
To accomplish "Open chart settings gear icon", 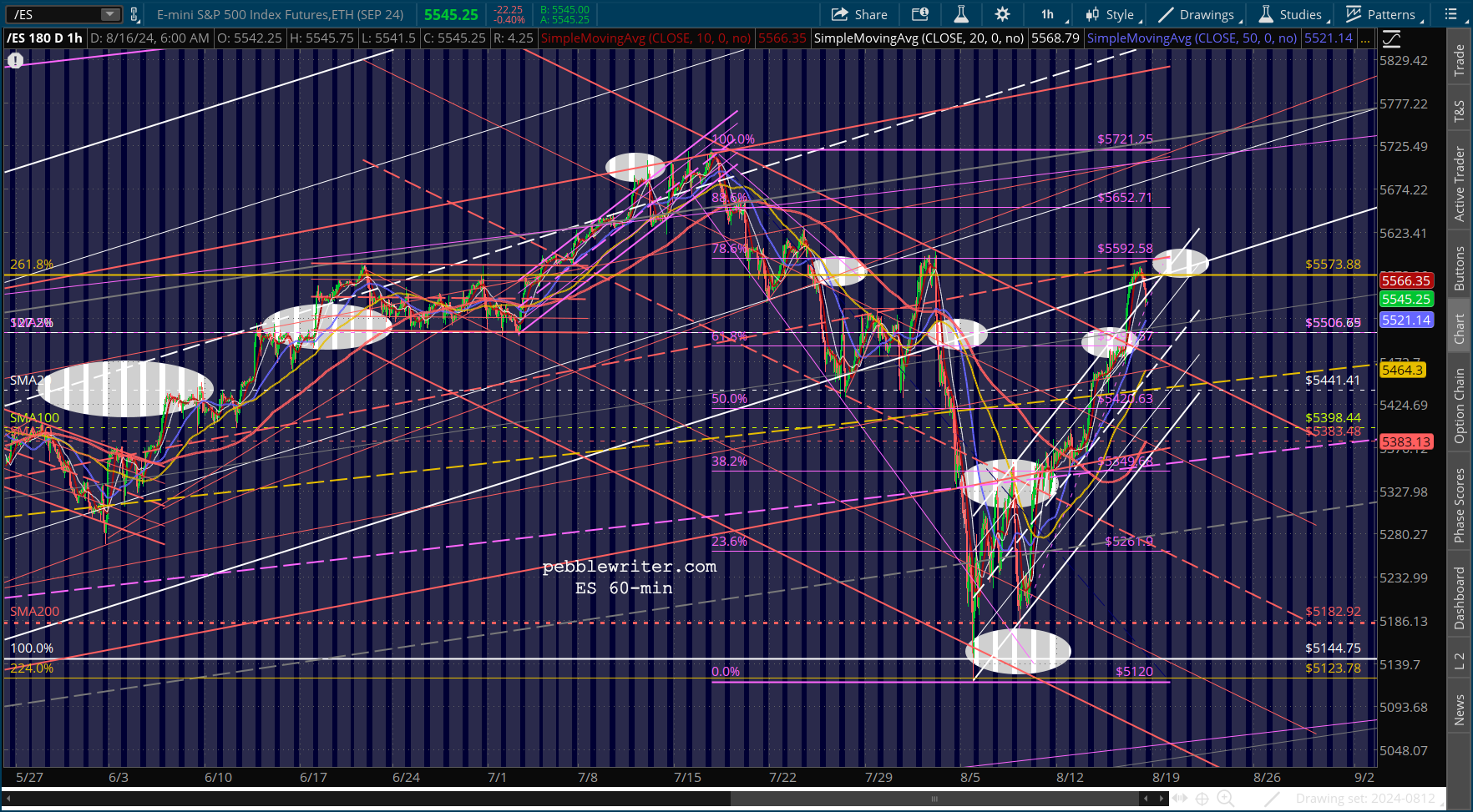I will click(1002, 14).
